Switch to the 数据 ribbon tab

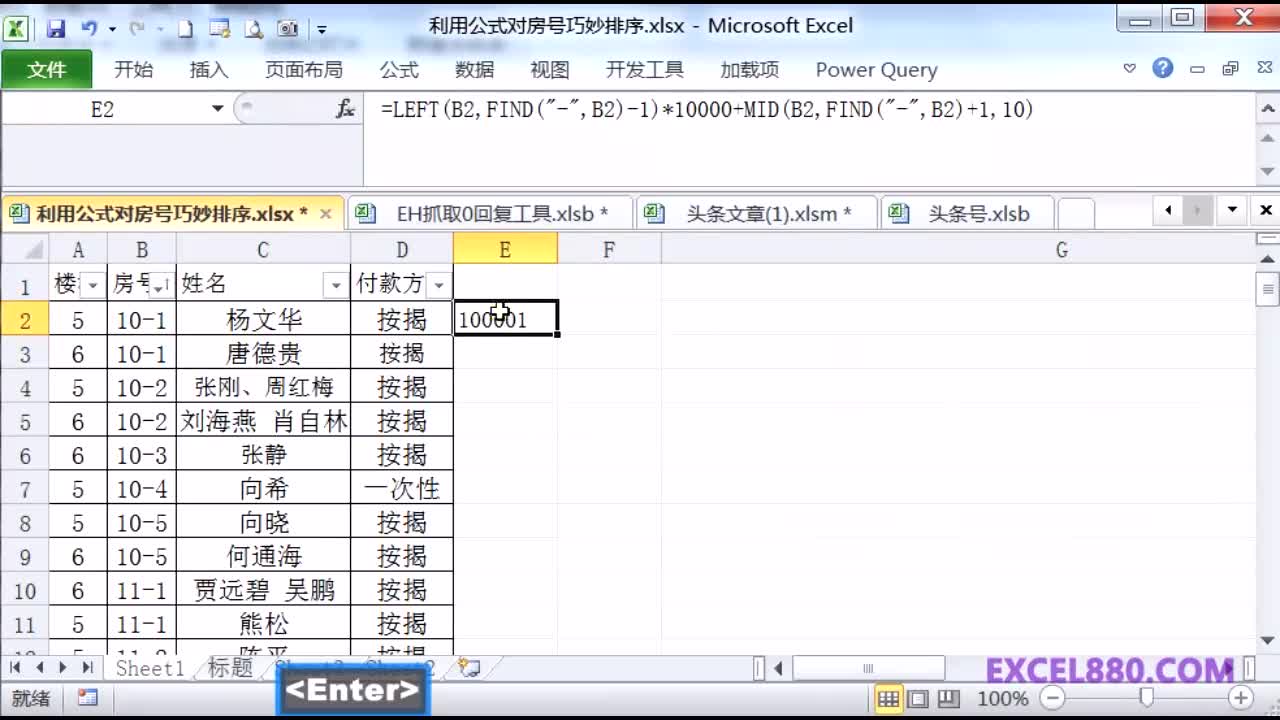[x=472, y=69]
